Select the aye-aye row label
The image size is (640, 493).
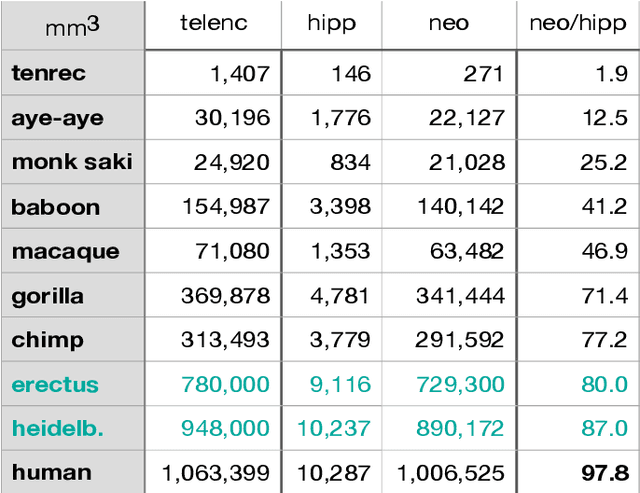[57, 118]
